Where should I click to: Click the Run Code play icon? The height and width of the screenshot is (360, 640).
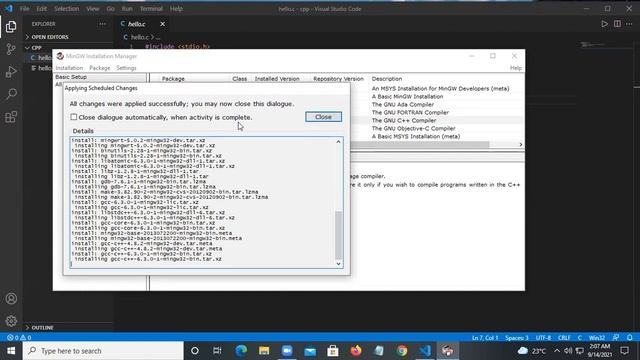click(604, 24)
